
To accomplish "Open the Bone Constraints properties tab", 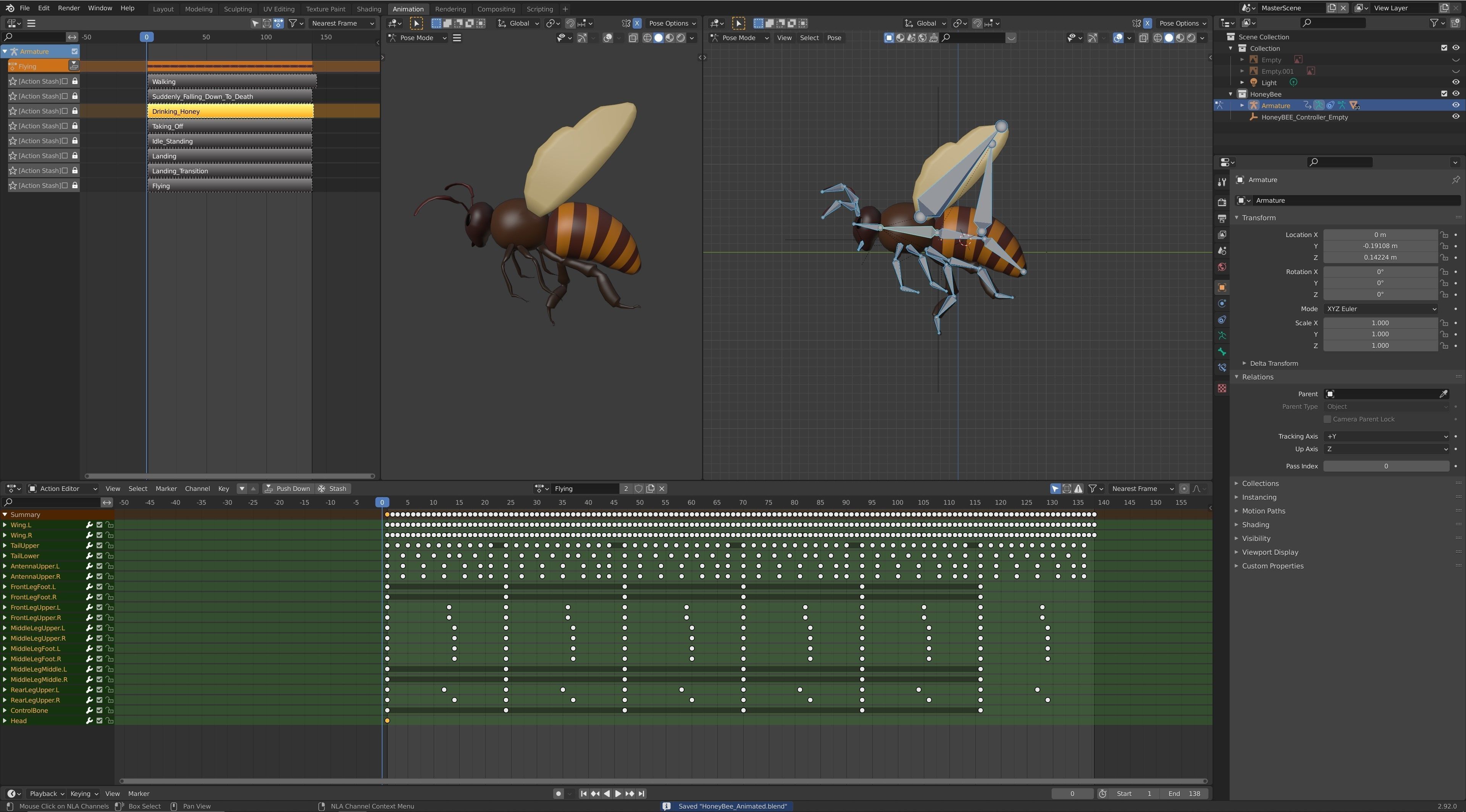I will click(1221, 368).
